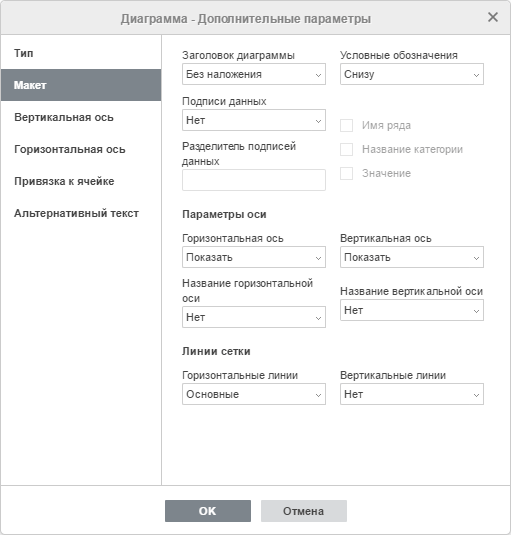Click the Разделитель подписей данных field
The height and width of the screenshot is (535, 511).
[x=254, y=180]
